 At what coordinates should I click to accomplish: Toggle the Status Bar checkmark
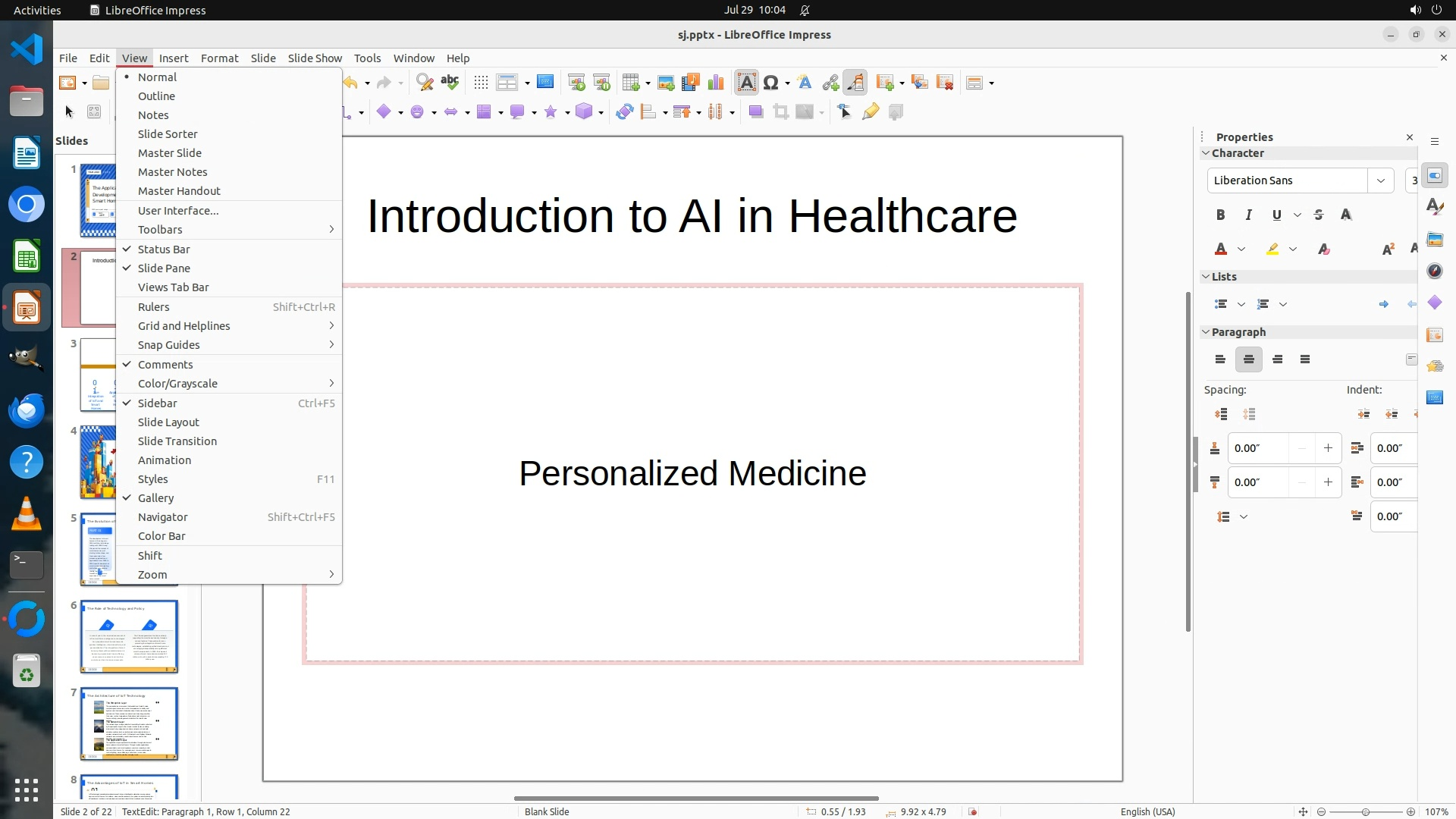click(164, 249)
